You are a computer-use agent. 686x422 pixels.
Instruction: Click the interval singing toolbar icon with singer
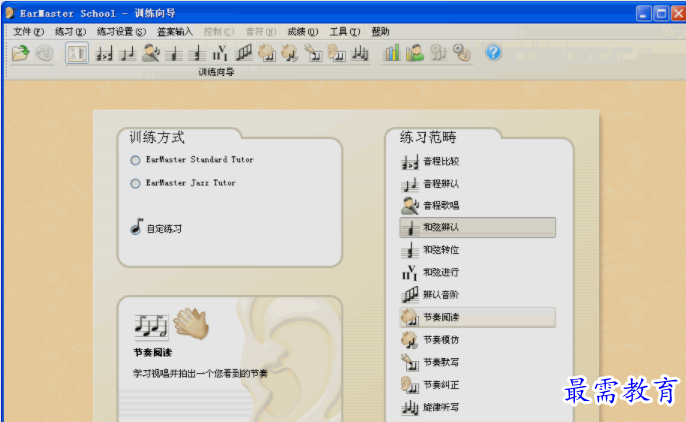tap(151, 53)
